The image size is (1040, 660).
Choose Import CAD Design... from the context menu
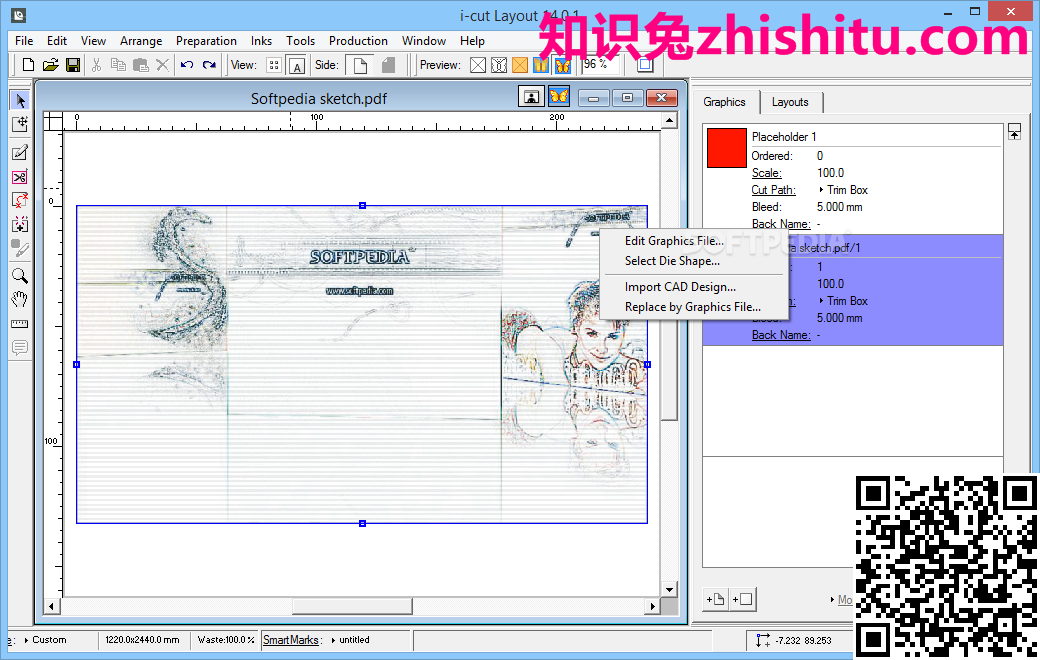(x=680, y=287)
